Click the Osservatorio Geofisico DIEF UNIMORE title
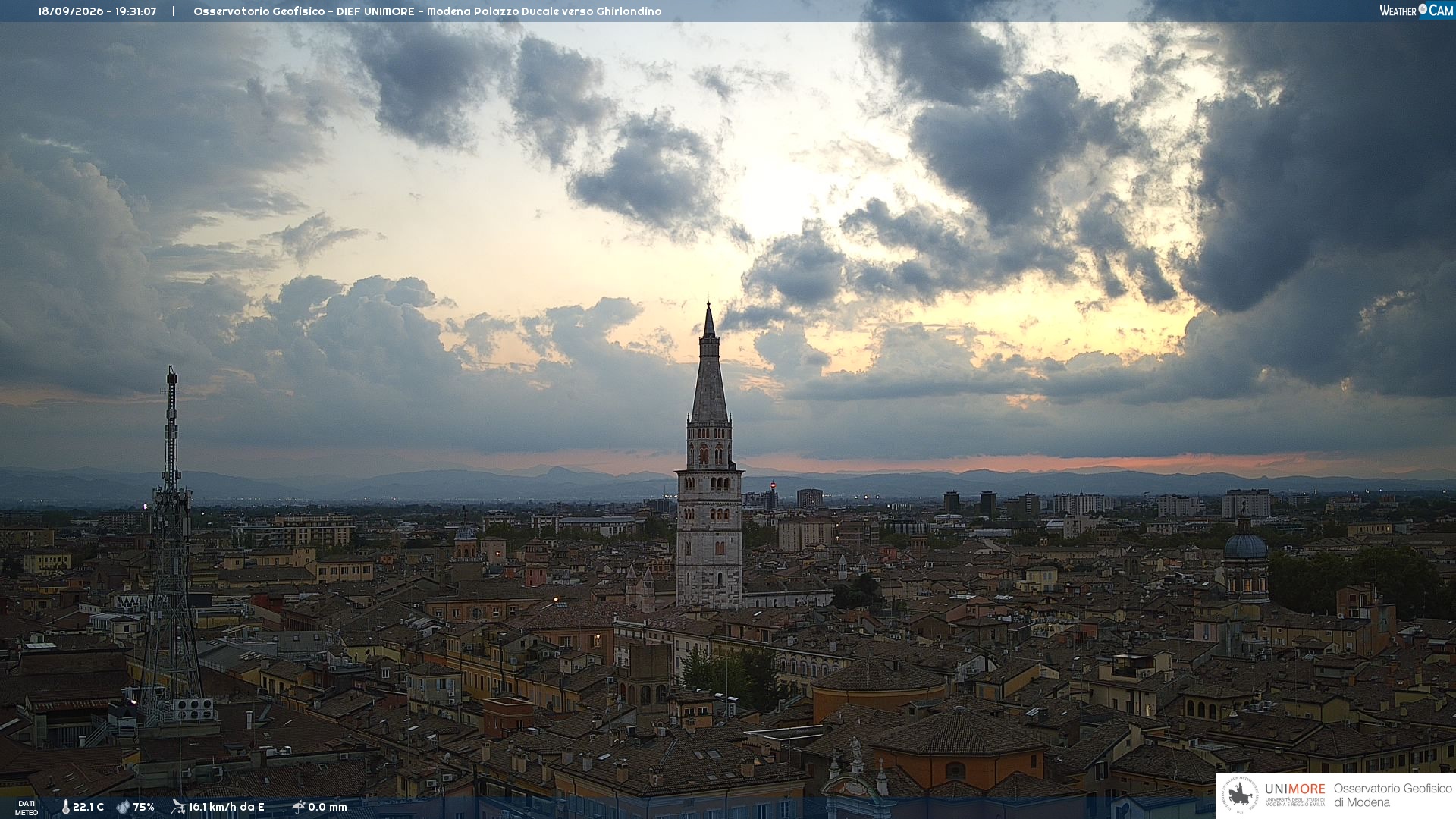 304,11
